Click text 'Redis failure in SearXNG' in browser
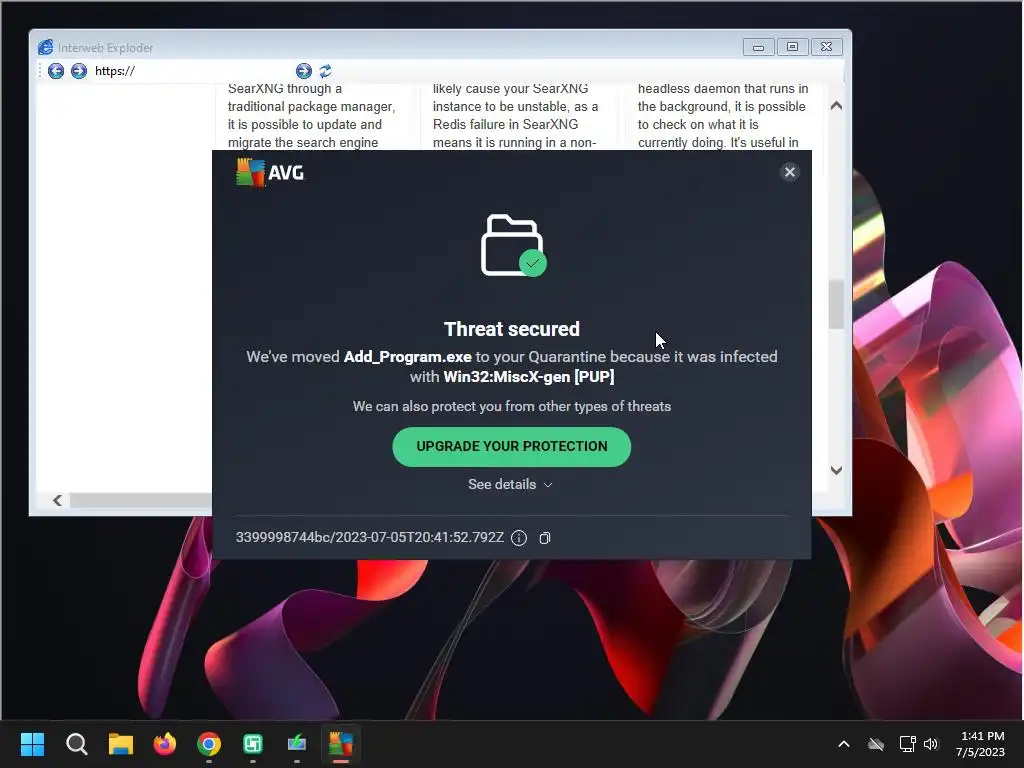1024x768 pixels. coord(505,124)
